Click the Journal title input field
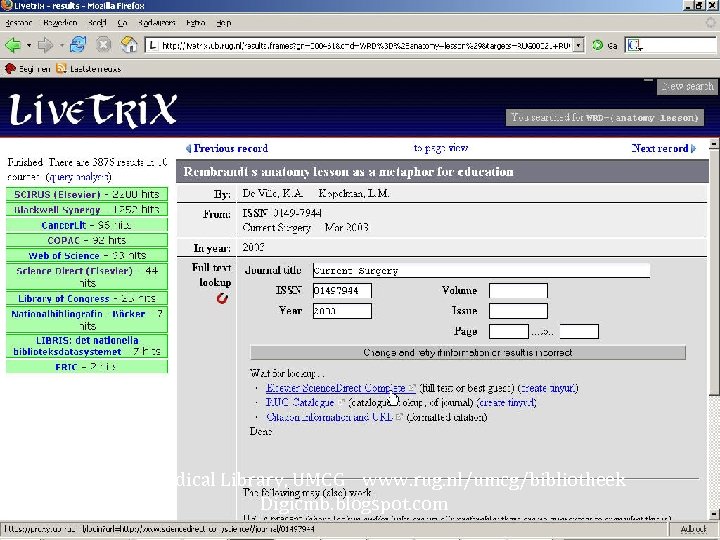This screenshot has height=540, width=720. [481, 270]
